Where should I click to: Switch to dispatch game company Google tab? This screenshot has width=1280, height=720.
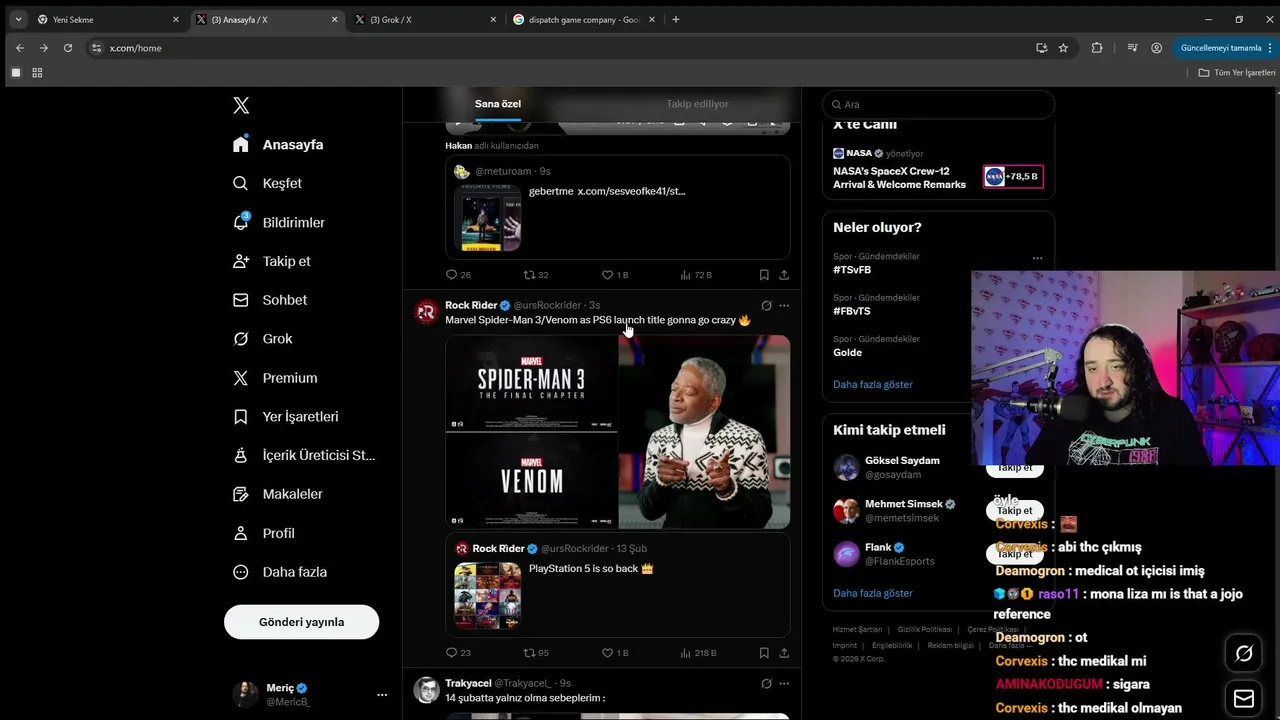coord(582,19)
